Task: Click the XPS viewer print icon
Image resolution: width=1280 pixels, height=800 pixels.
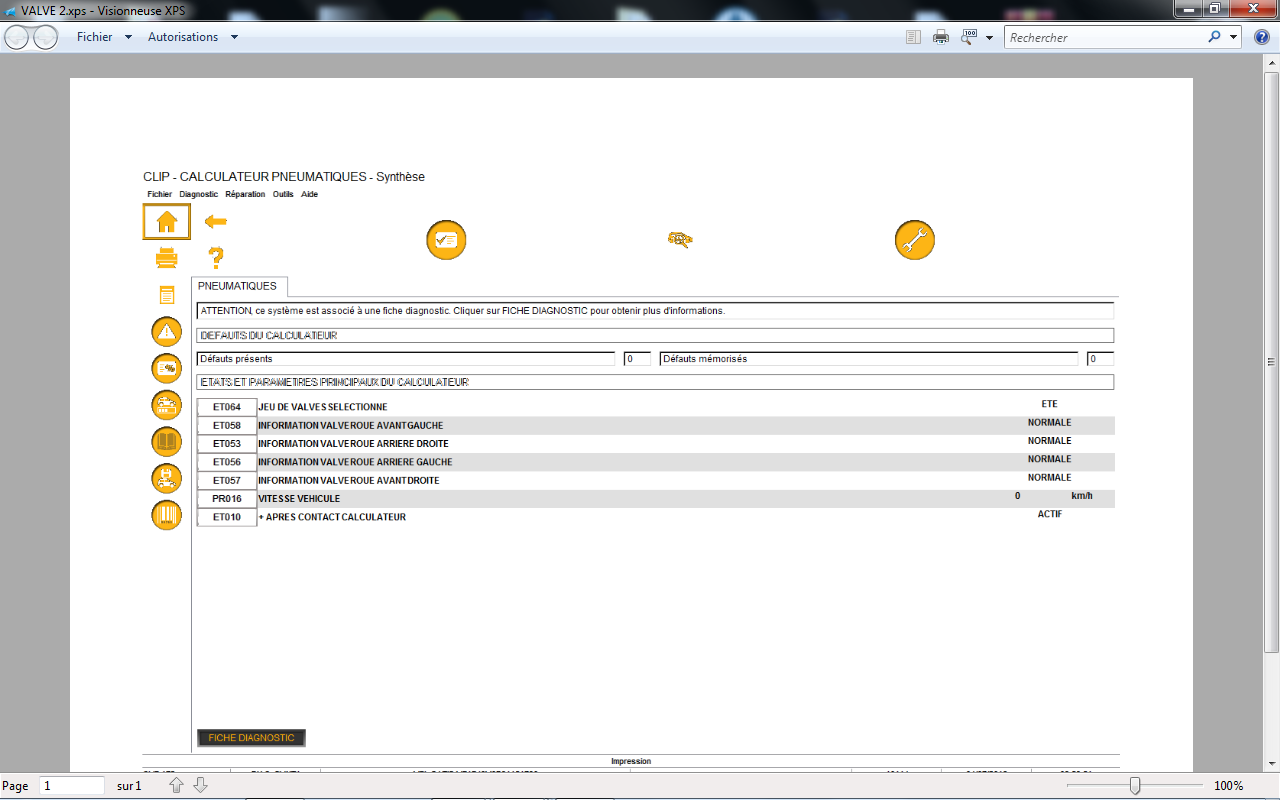Action: point(941,37)
